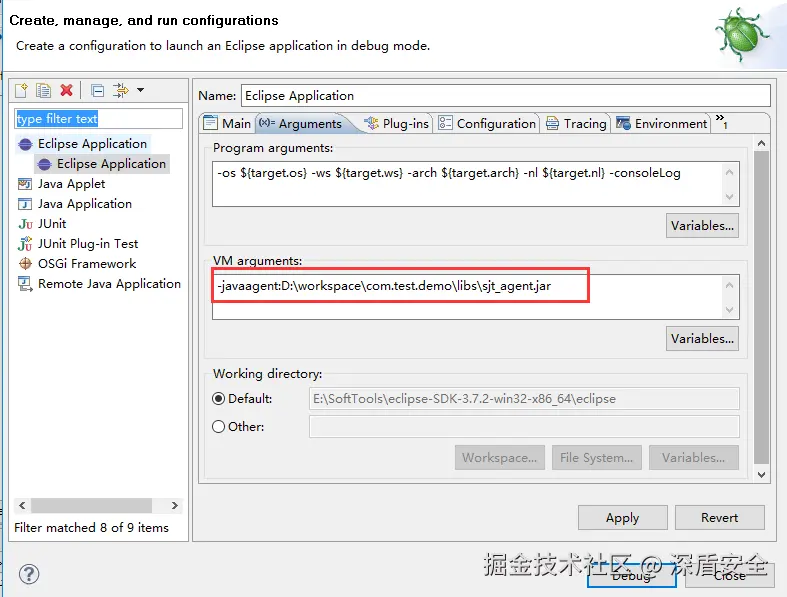
Task: Select Java Applet configuration type
Action: (71, 184)
